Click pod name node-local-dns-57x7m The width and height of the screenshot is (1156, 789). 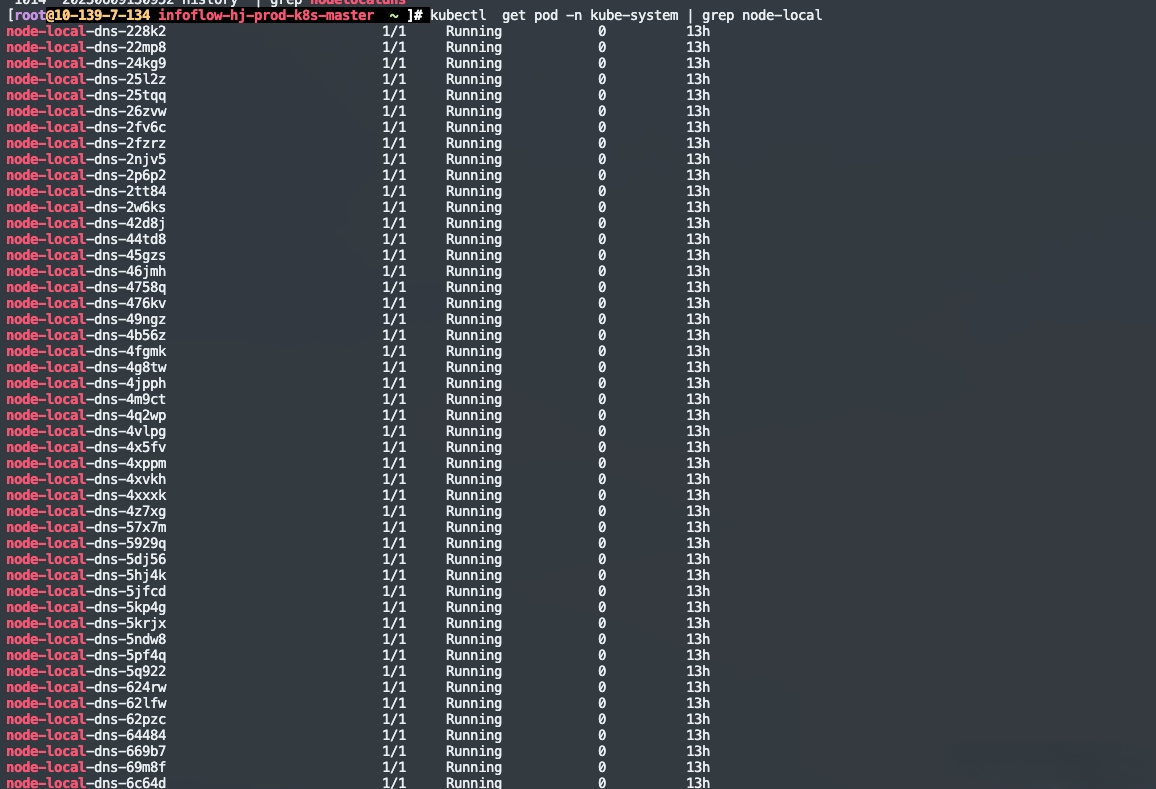86,527
